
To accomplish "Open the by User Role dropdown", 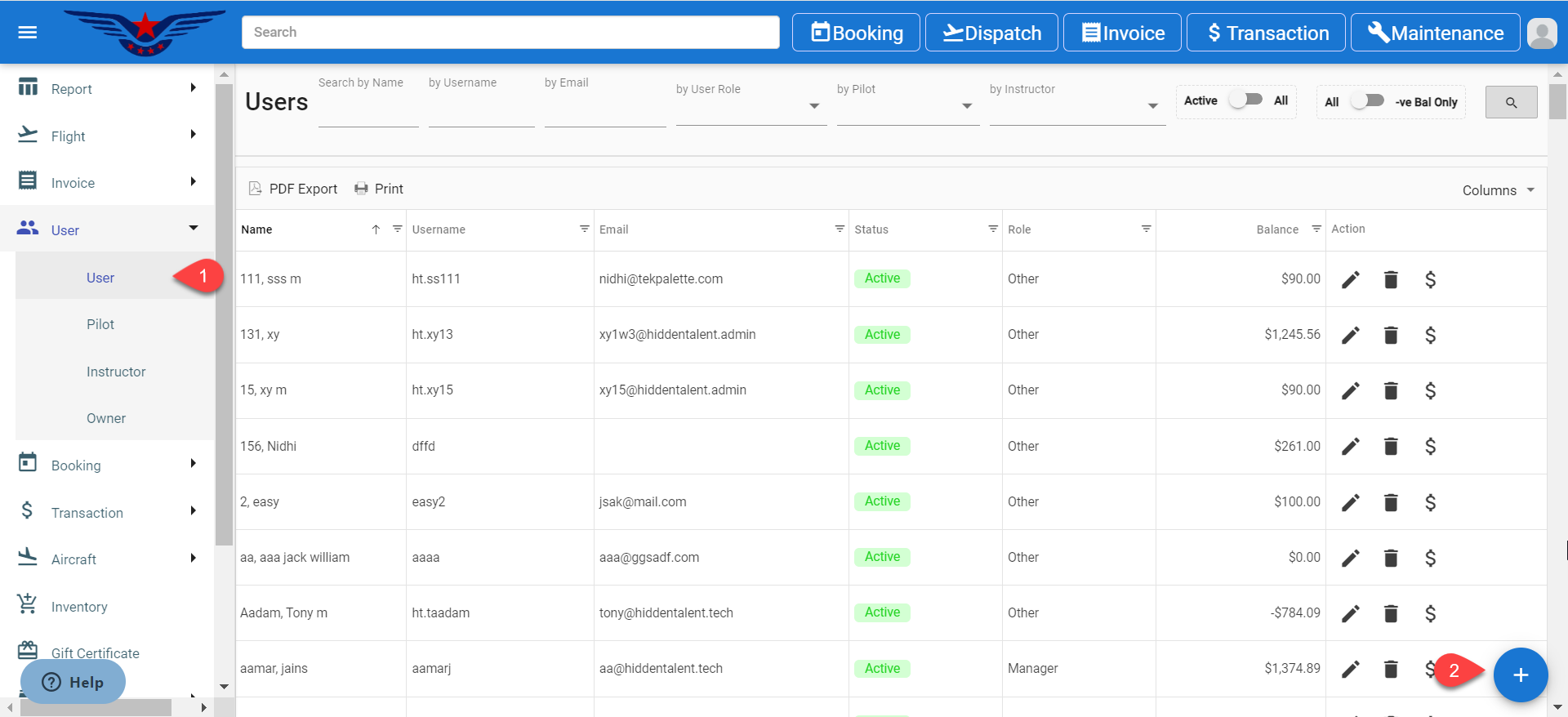I will [751, 106].
